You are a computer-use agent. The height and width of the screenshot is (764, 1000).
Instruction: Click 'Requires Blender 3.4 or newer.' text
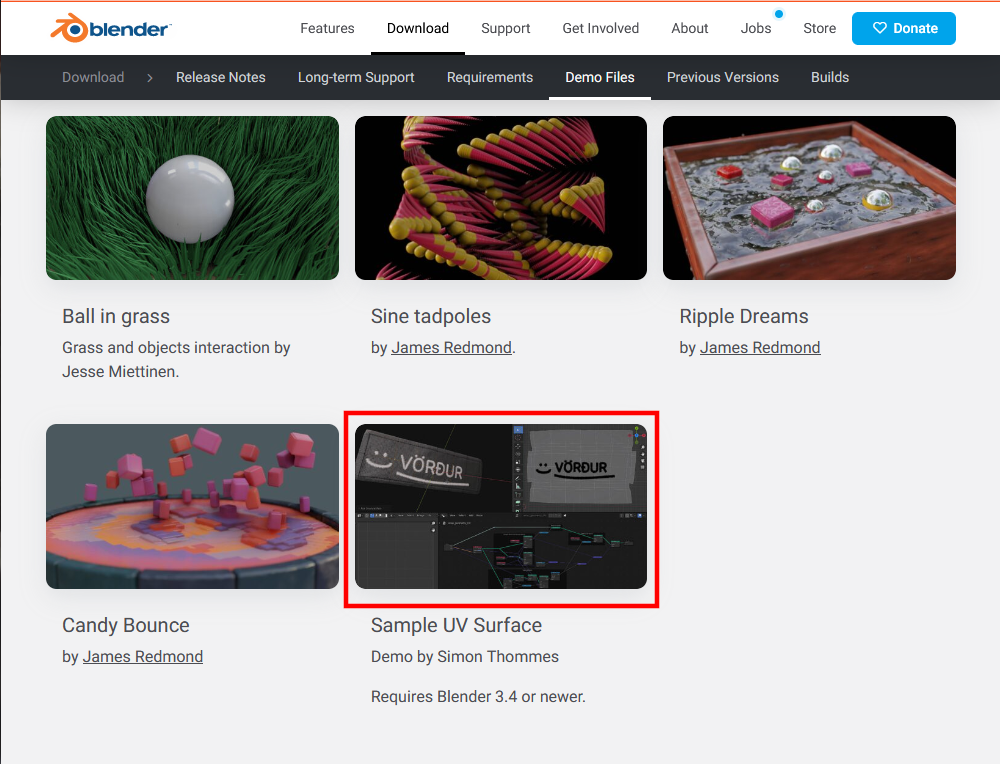[x=478, y=696]
